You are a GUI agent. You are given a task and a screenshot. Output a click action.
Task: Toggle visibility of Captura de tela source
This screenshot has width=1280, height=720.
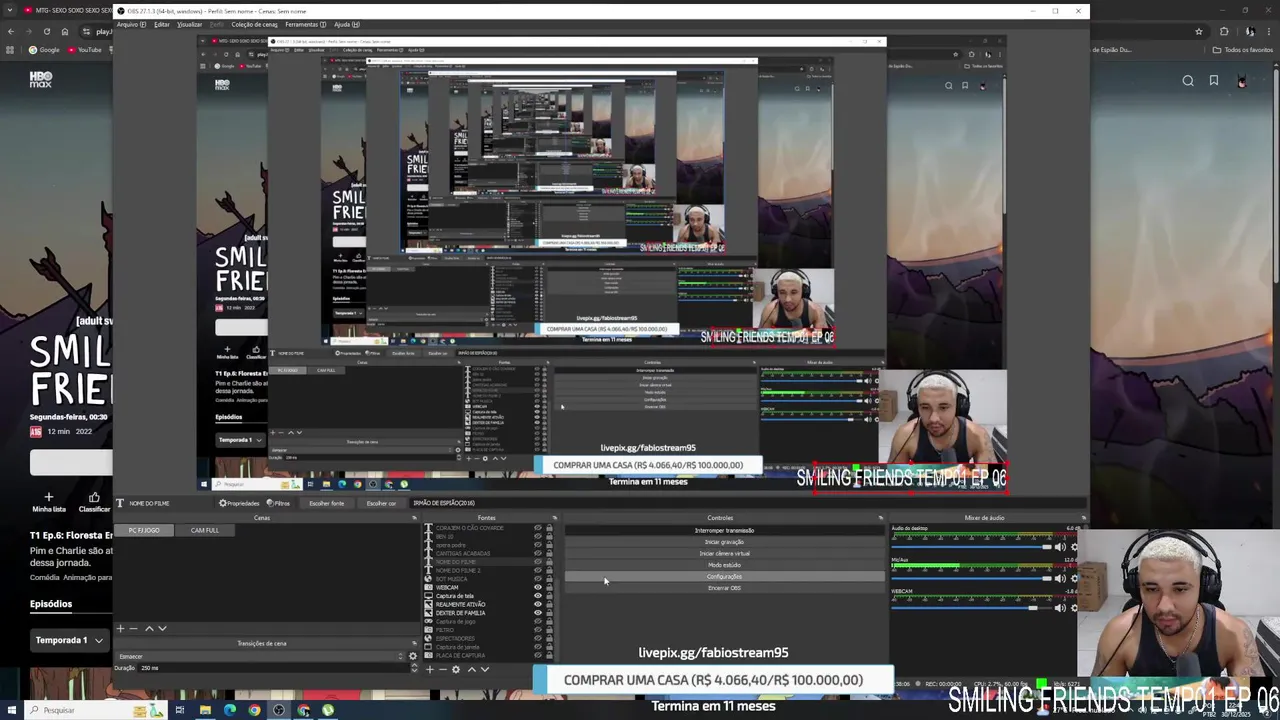537,596
